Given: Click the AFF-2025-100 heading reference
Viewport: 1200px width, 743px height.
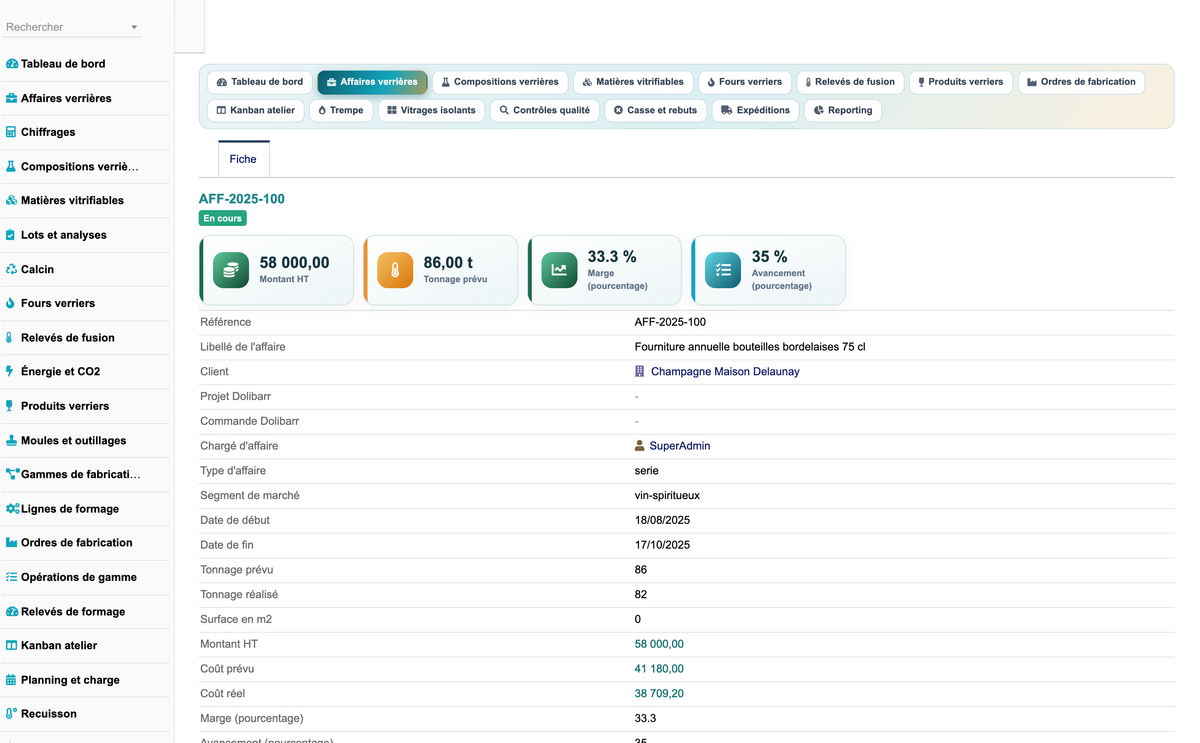Looking at the screenshot, I should [242, 199].
